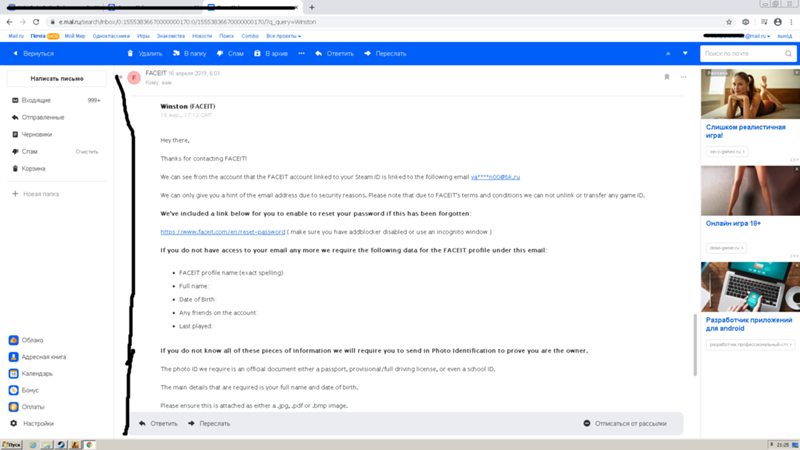The width and height of the screenshot is (800, 450).
Task: Click the address bar URL
Action: tap(187, 22)
